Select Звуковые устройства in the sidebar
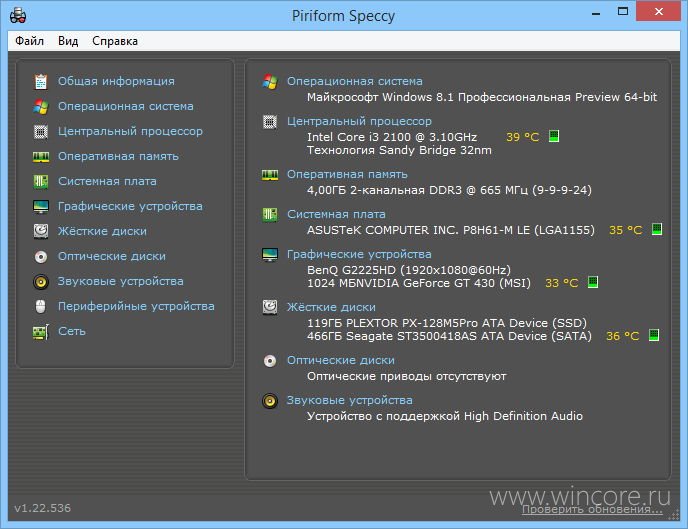The width and height of the screenshot is (688, 529). 121,281
